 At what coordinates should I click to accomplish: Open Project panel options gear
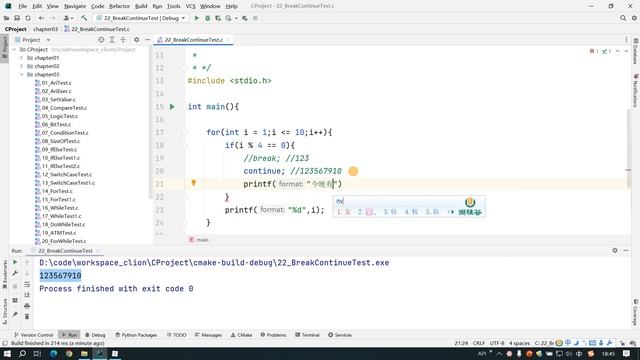pyautogui.click(x=136, y=40)
